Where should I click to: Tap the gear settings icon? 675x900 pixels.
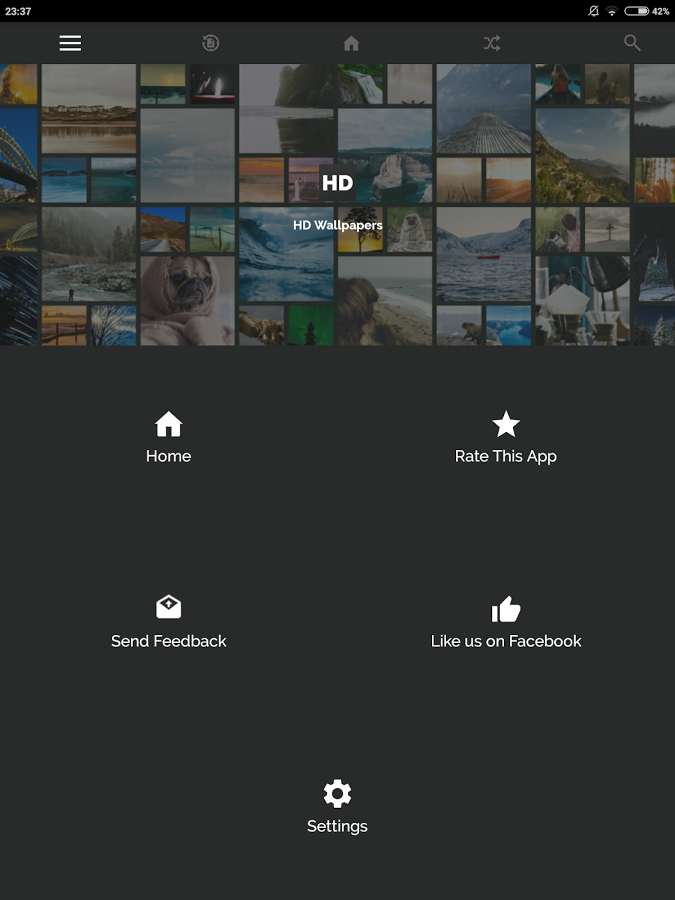point(338,793)
